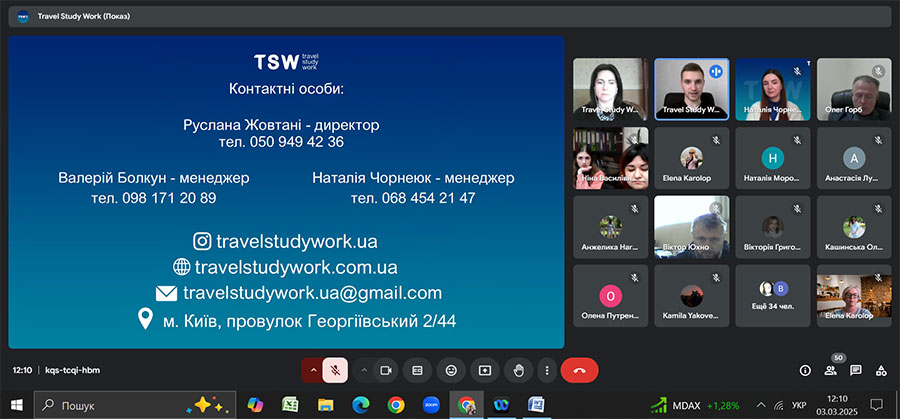Click Кашинська Ол... participant tile
The width and height of the screenshot is (900, 419).
[x=854, y=227]
